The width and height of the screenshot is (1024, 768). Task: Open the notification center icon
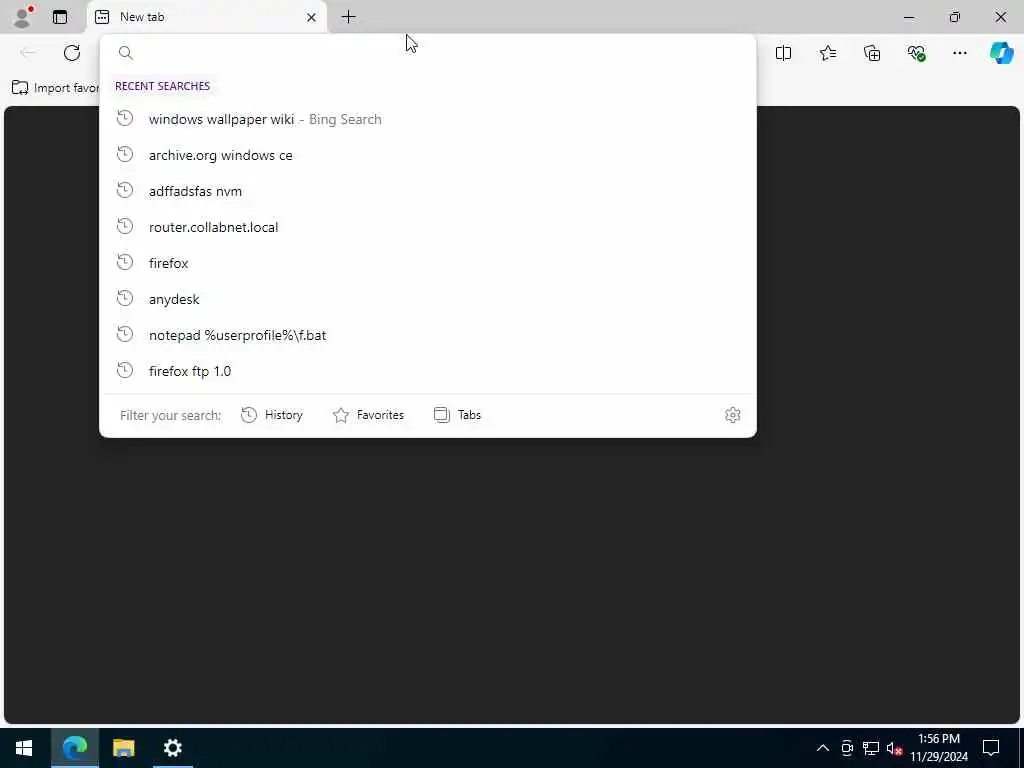991,748
